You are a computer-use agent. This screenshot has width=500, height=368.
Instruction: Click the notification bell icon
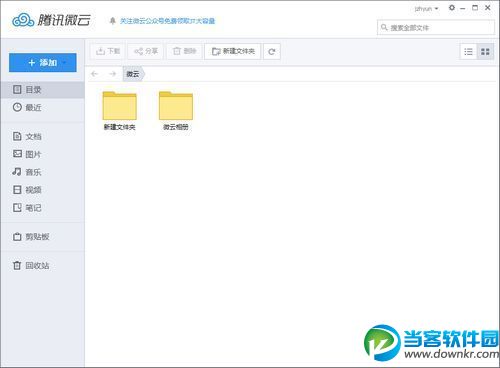(x=113, y=21)
